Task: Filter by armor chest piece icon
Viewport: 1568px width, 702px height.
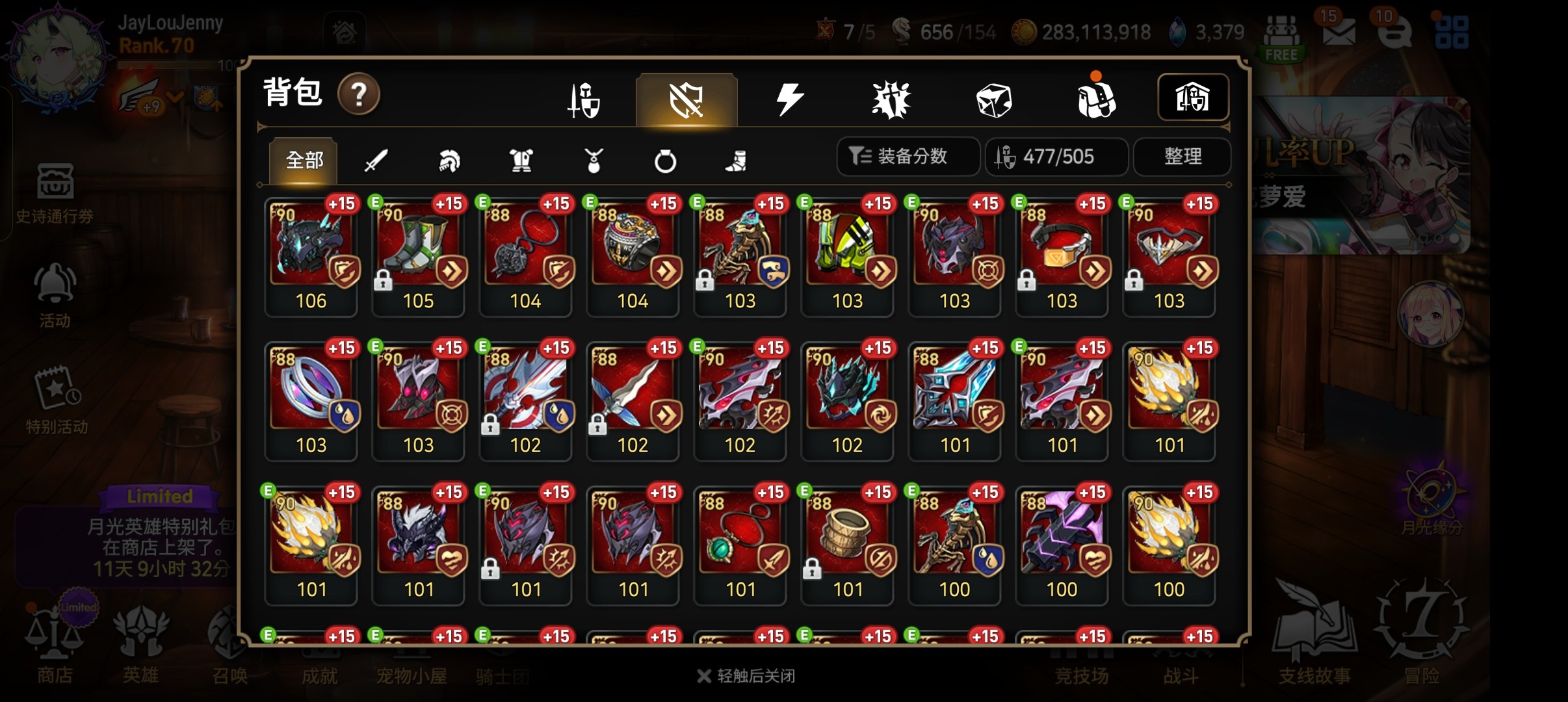Action: [521, 160]
